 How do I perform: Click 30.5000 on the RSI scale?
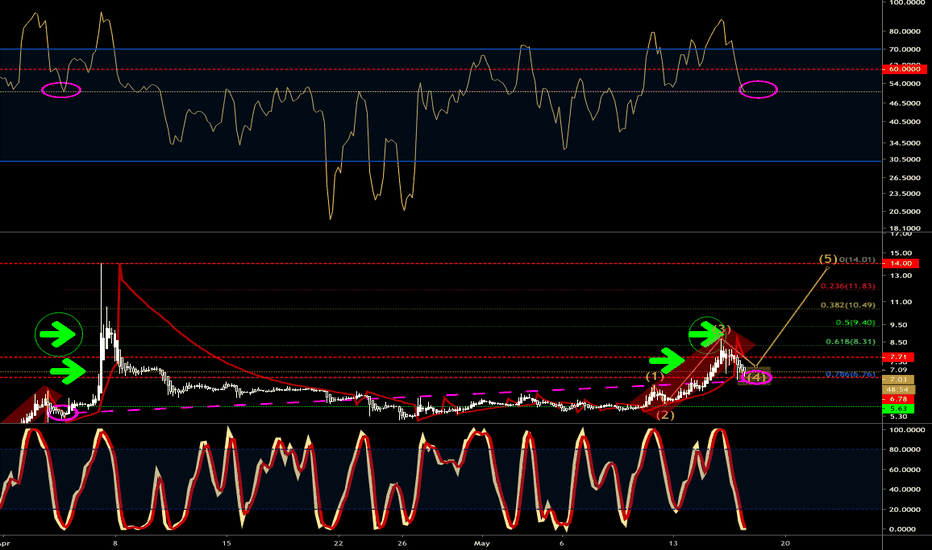pos(905,159)
